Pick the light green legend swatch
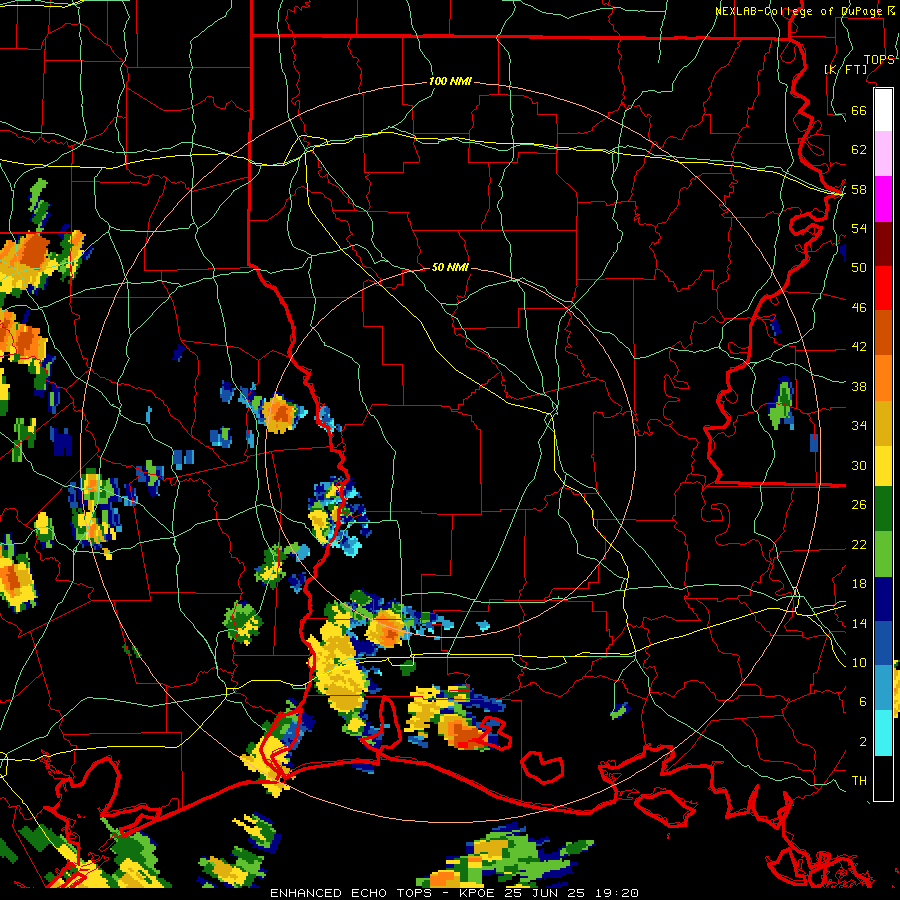The image size is (900, 900). pyautogui.click(x=883, y=554)
